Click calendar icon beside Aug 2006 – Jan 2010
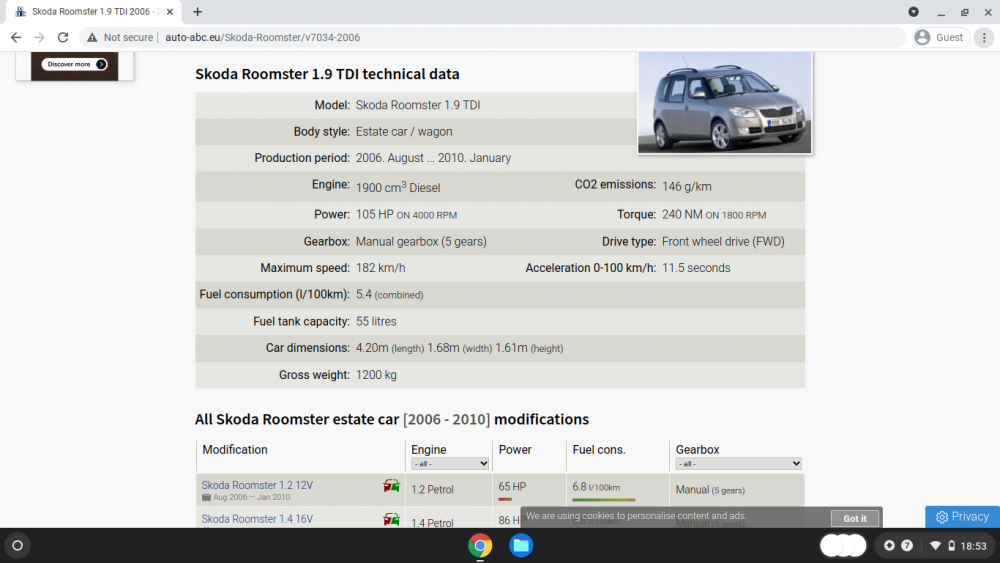 206,497
